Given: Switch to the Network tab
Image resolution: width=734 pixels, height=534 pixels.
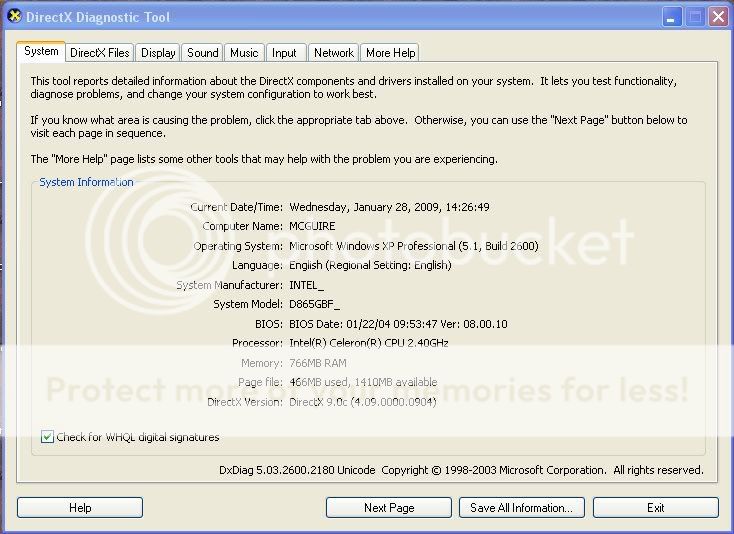Looking at the screenshot, I should (334, 53).
